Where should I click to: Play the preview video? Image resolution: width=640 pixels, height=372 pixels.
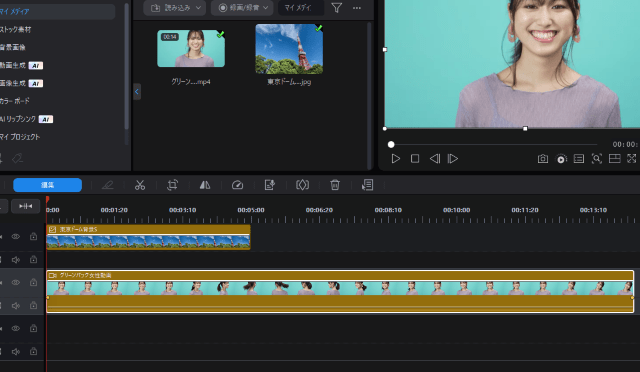pyautogui.click(x=396, y=159)
